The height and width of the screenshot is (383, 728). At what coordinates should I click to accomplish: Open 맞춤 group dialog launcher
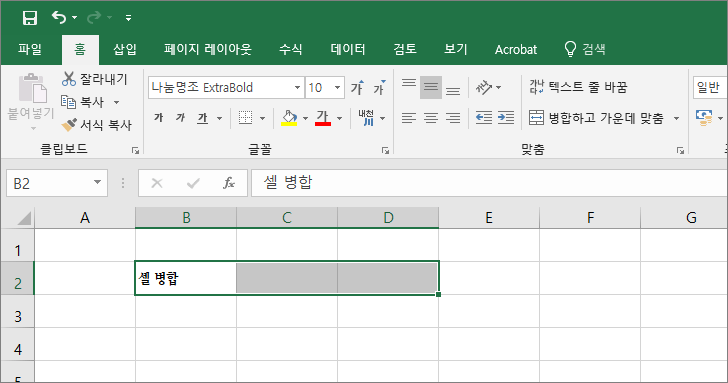[x=680, y=150]
